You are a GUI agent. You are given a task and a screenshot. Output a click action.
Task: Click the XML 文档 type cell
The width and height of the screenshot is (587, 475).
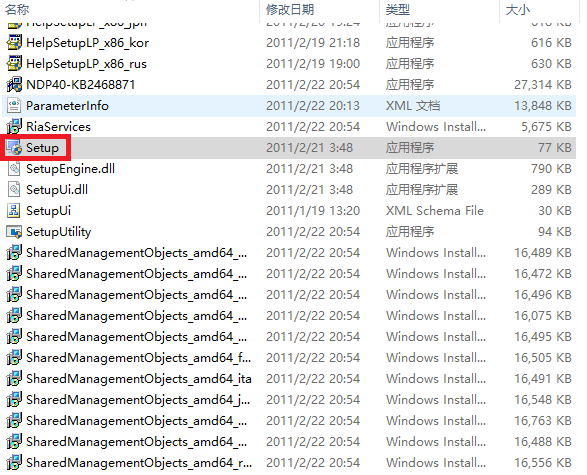point(413,106)
